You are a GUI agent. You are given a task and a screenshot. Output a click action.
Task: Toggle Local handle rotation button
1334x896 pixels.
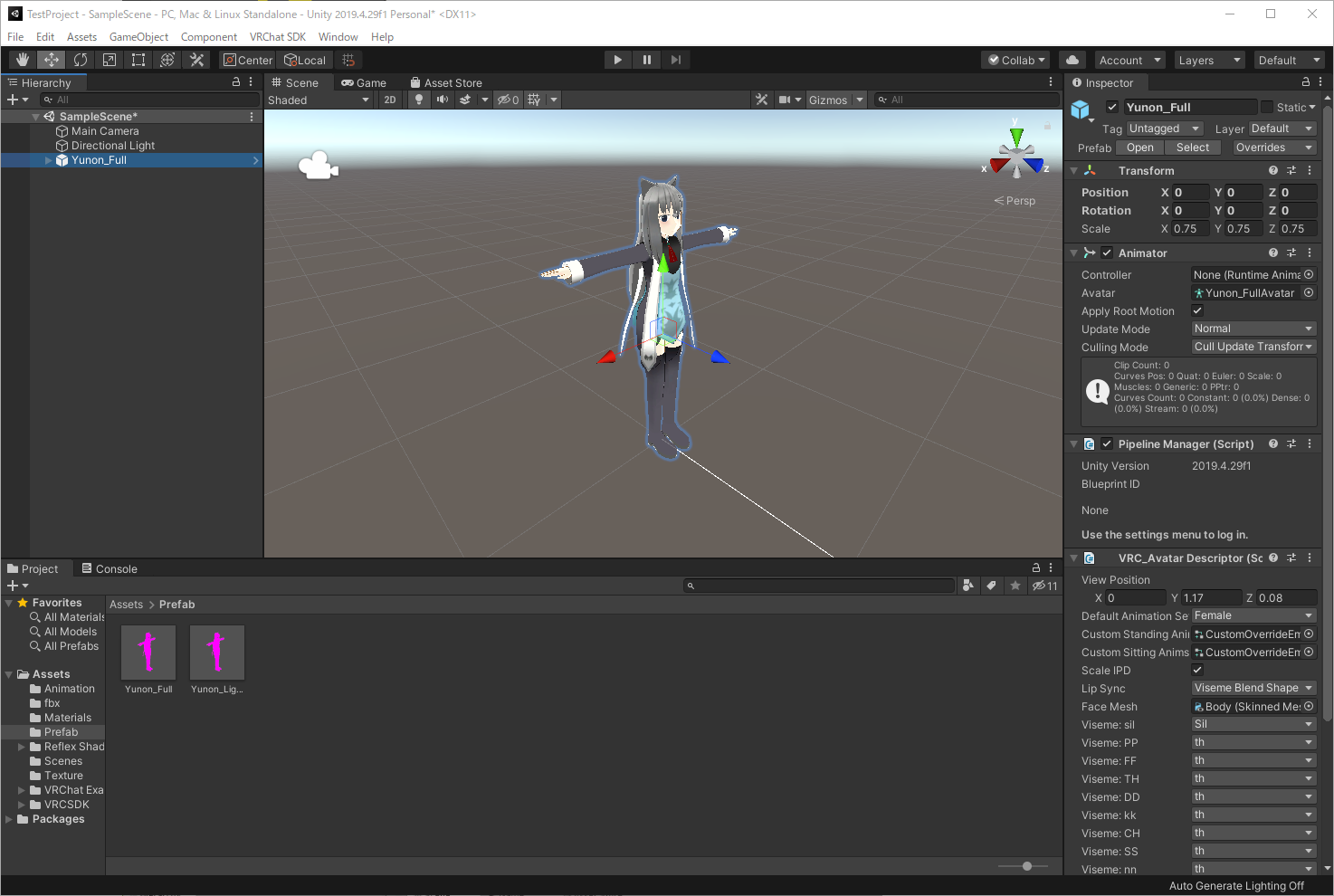(x=305, y=60)
